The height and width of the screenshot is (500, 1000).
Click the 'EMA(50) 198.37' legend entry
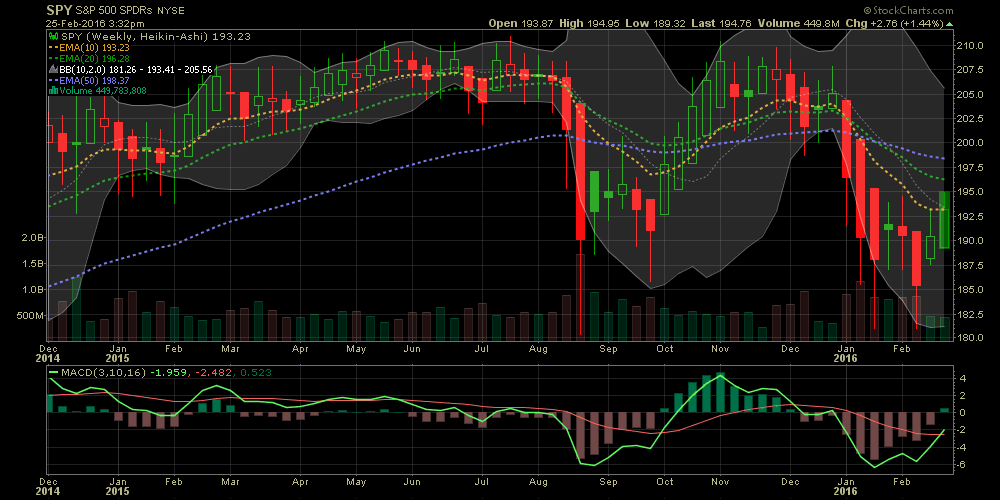click(94, 81)
